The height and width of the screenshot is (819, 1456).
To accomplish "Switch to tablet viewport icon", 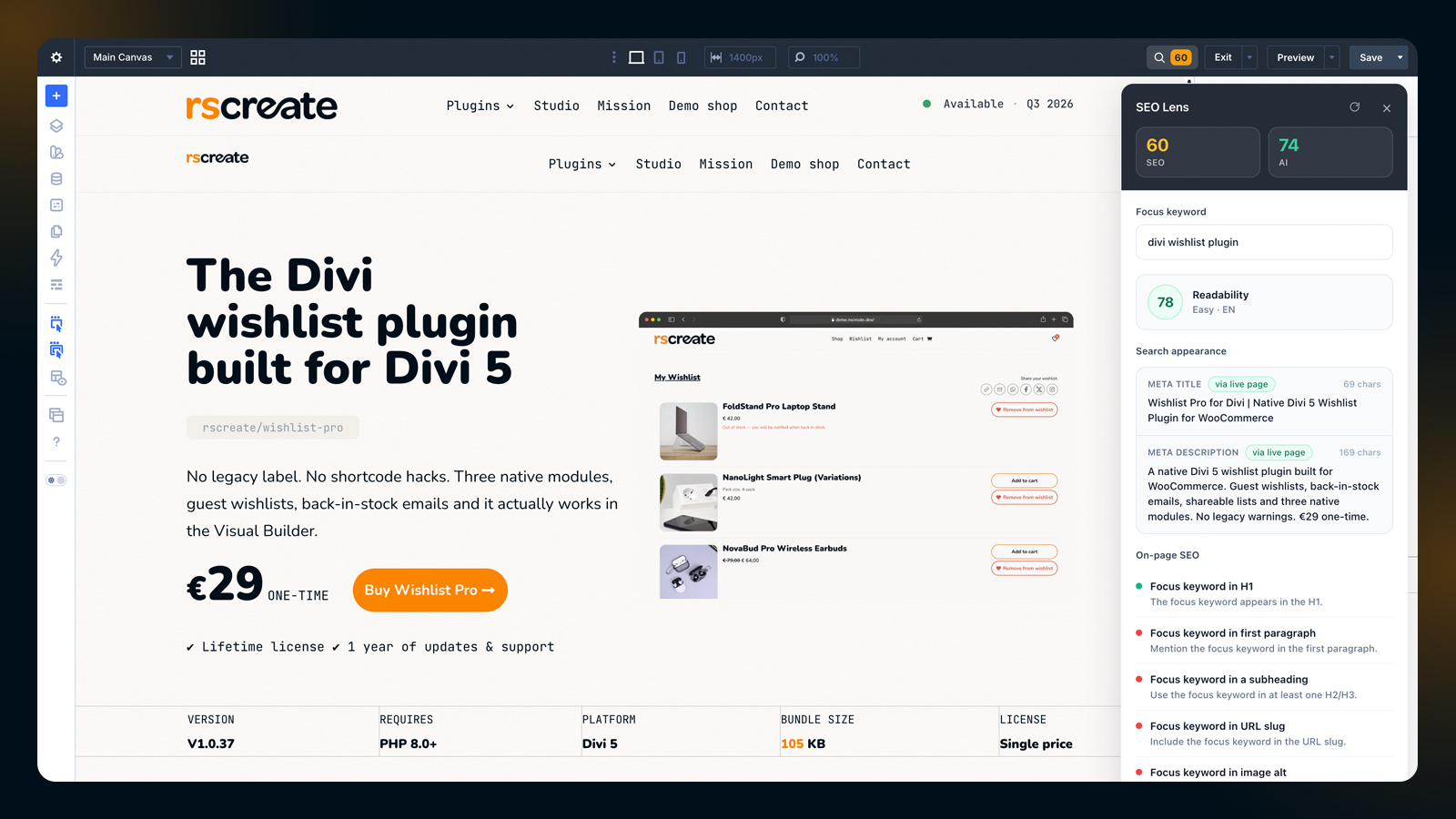I will pyautogui.click(x=659, y=57).
